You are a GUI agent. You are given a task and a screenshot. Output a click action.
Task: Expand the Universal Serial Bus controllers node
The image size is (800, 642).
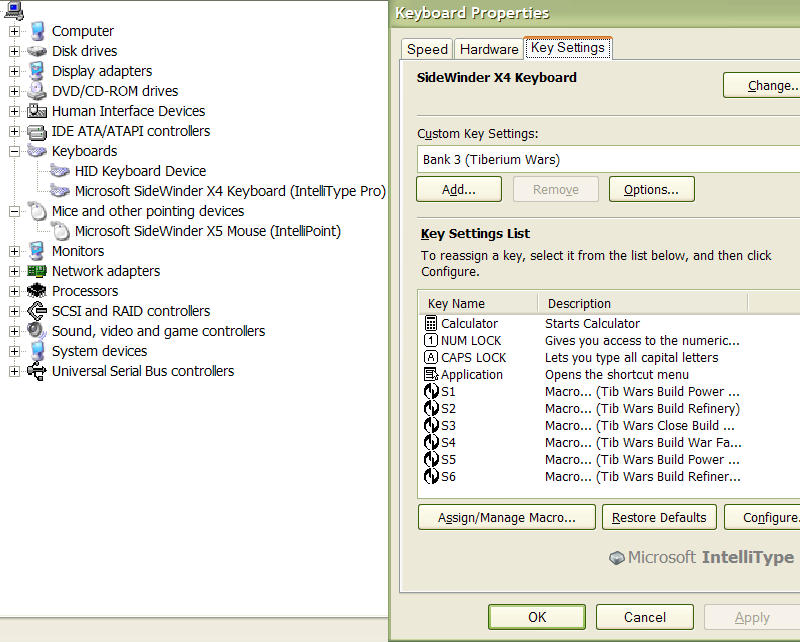[x=14, y=371]
